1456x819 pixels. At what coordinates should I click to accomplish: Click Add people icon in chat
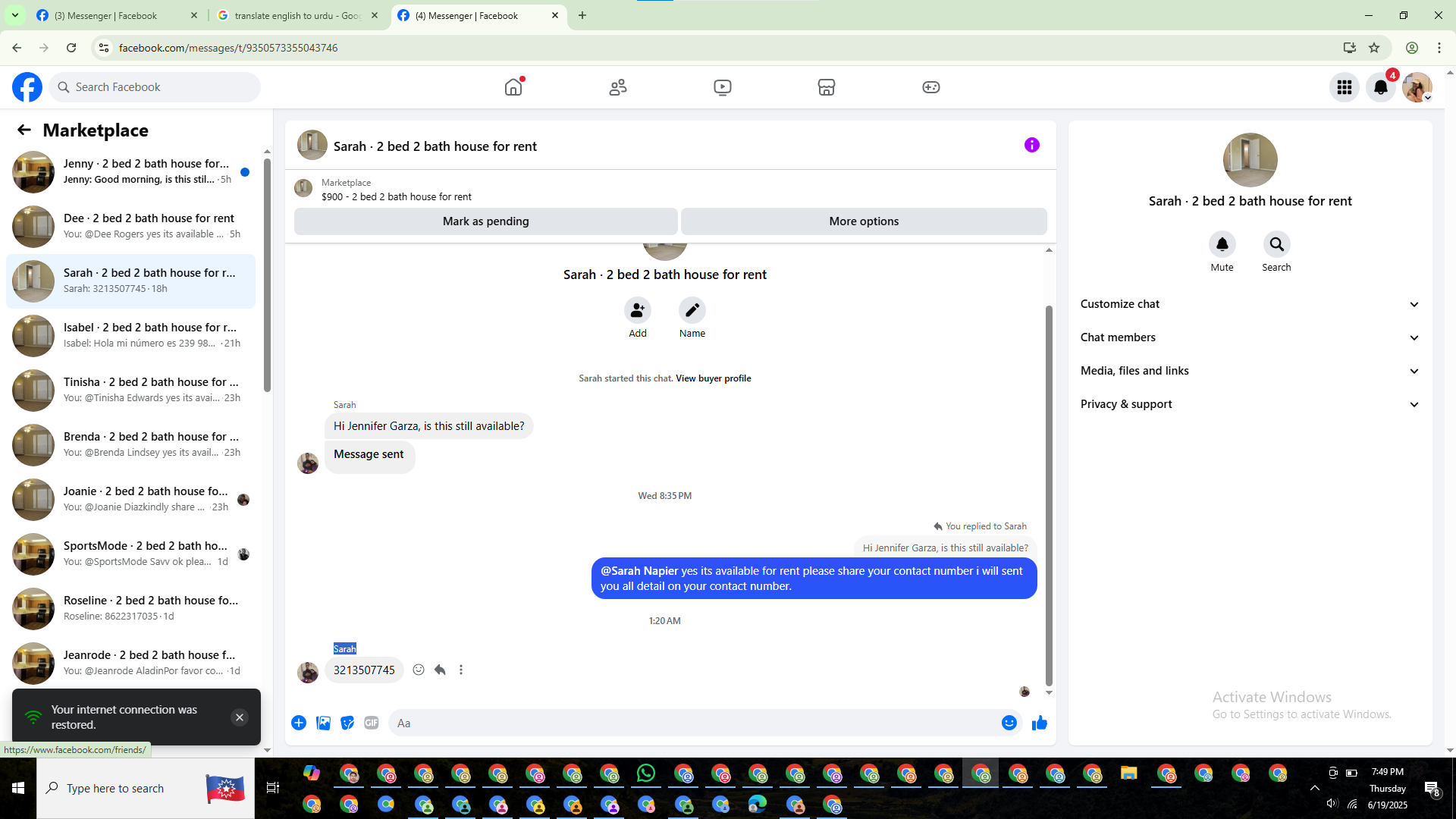point(638,310)
